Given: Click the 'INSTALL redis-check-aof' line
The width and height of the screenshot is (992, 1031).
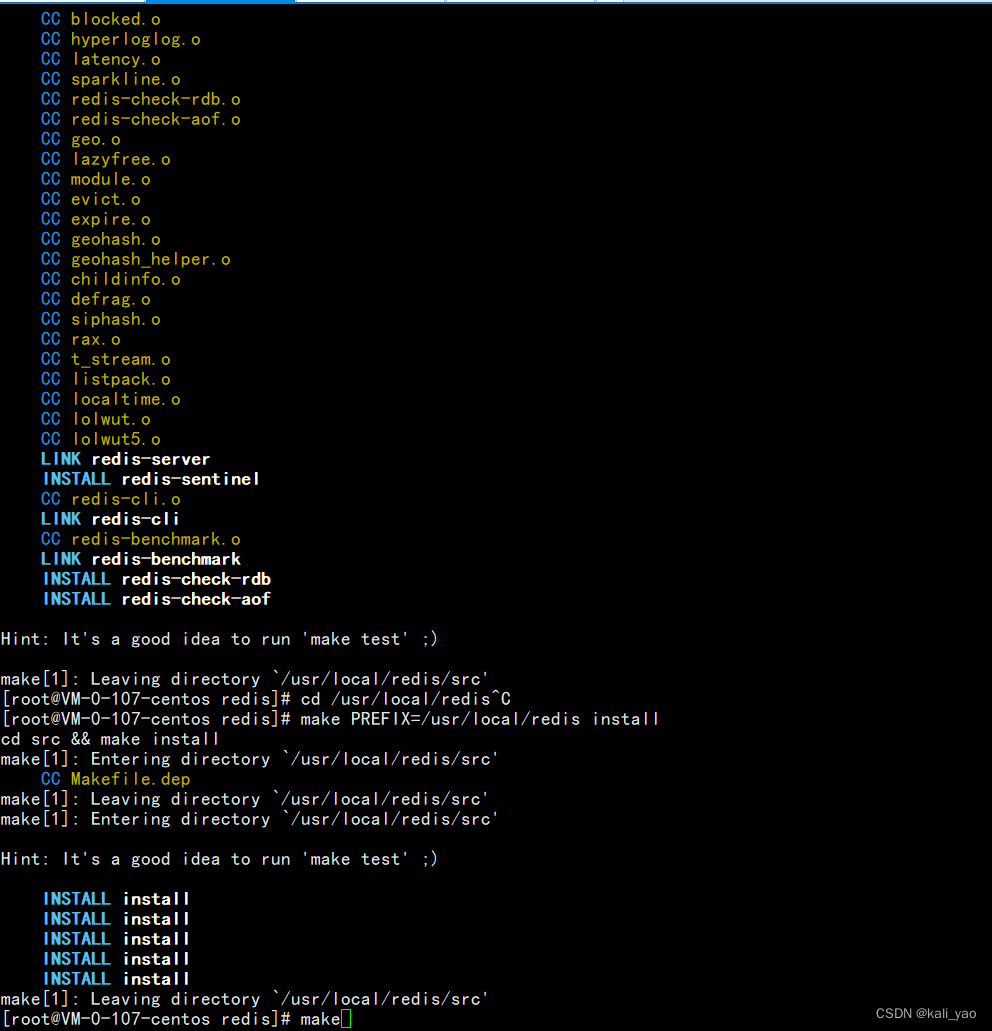Looking at the screenshot, I should (157, 599).
